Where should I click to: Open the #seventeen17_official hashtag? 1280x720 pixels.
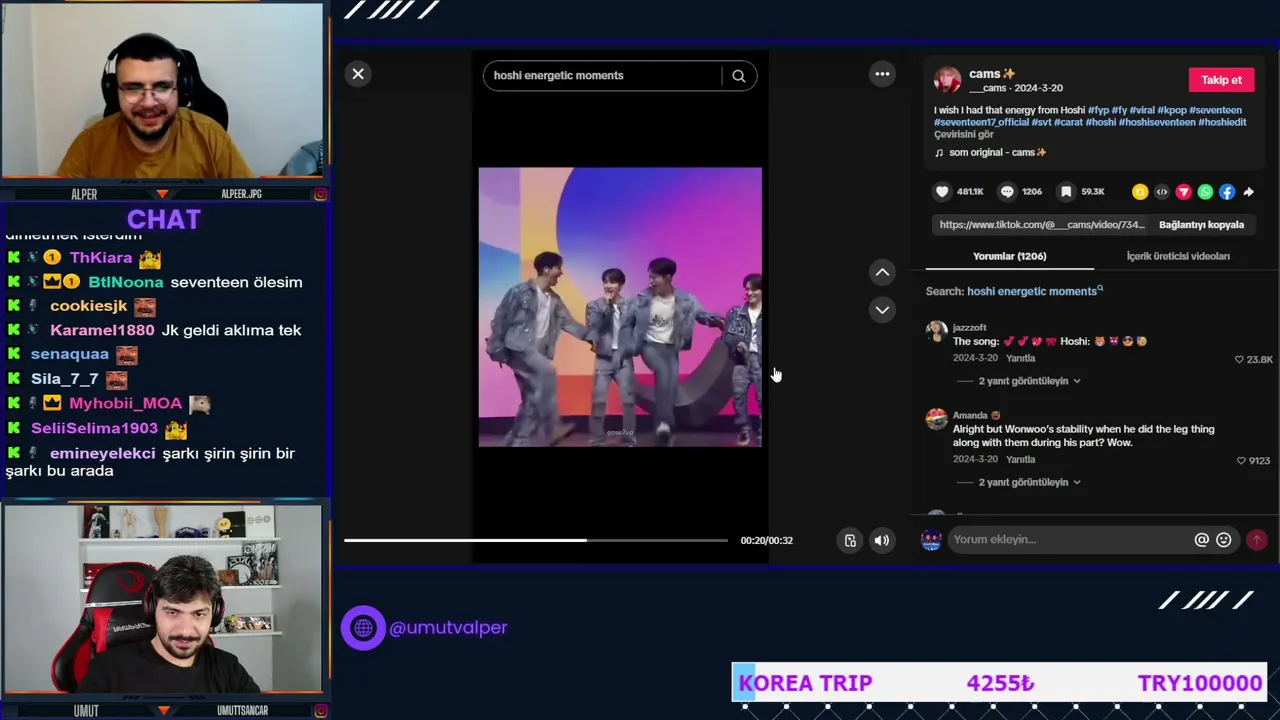(981, 122)
